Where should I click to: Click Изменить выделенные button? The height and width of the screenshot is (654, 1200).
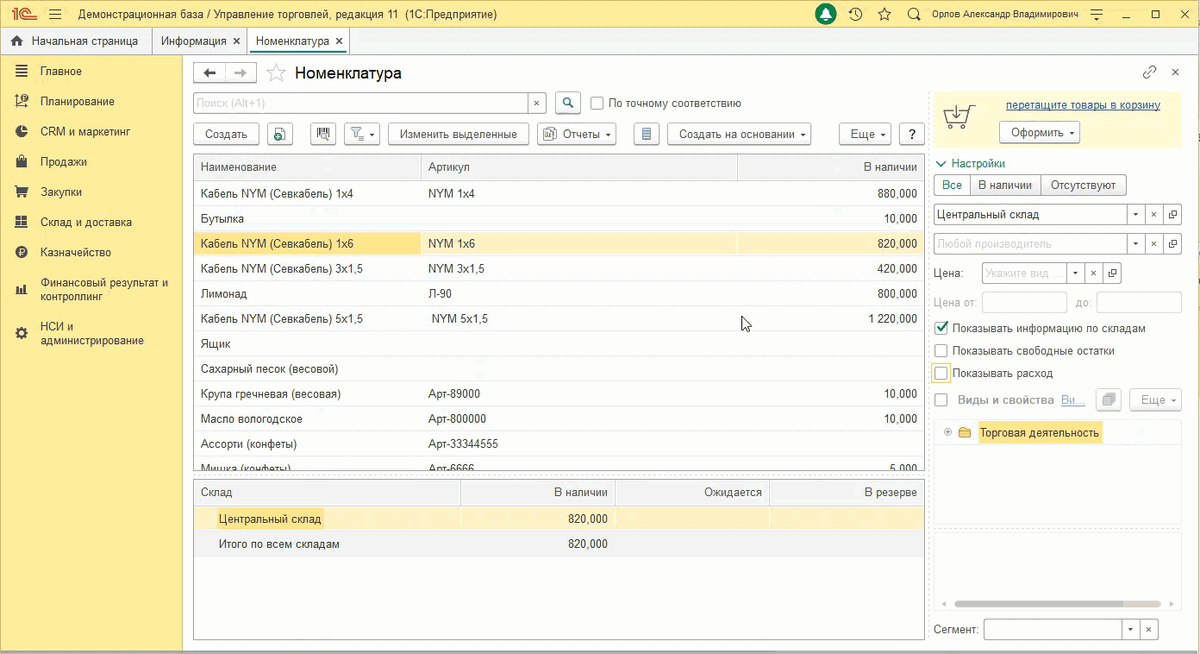[x=458, y=134]
